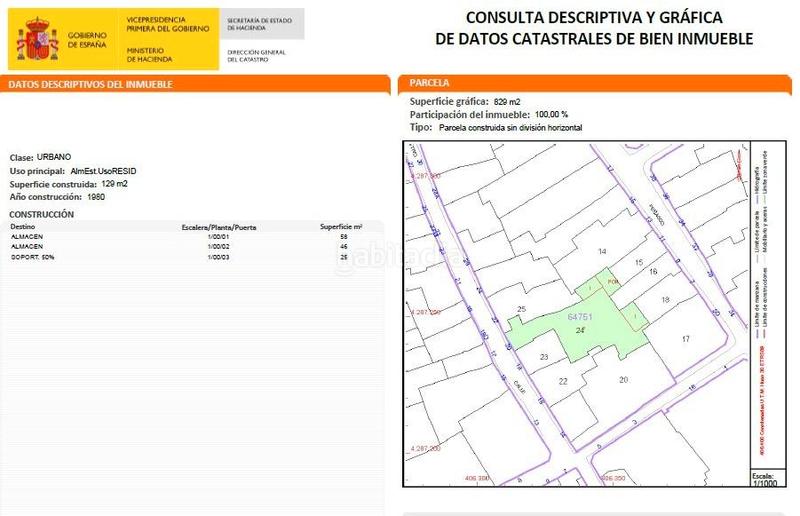This screenshot has height=516, width=800.
Task: Select parcel 14 on the cadastral map
Action: 602,251
